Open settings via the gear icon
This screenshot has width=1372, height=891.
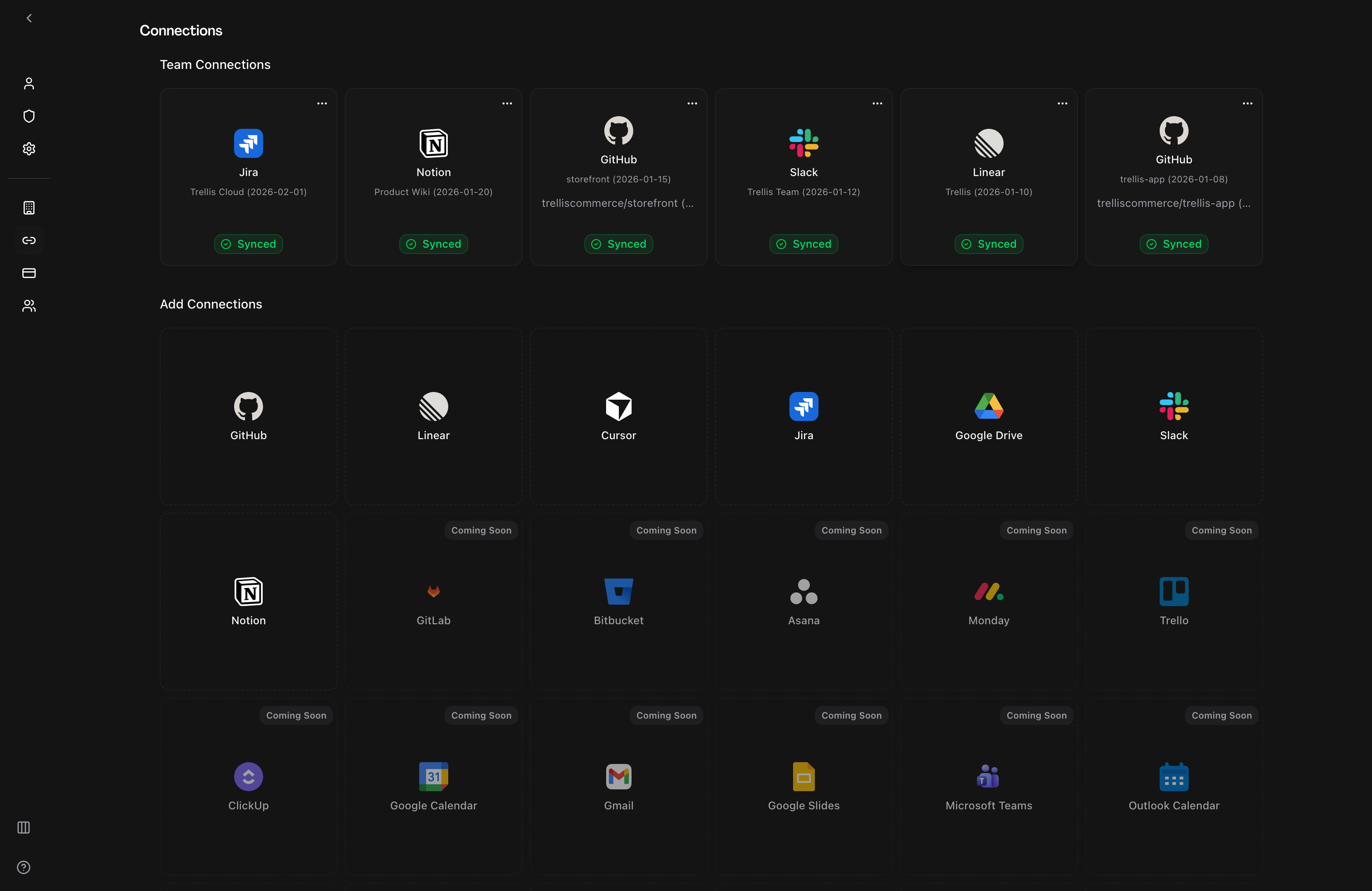tap(29, 148)
